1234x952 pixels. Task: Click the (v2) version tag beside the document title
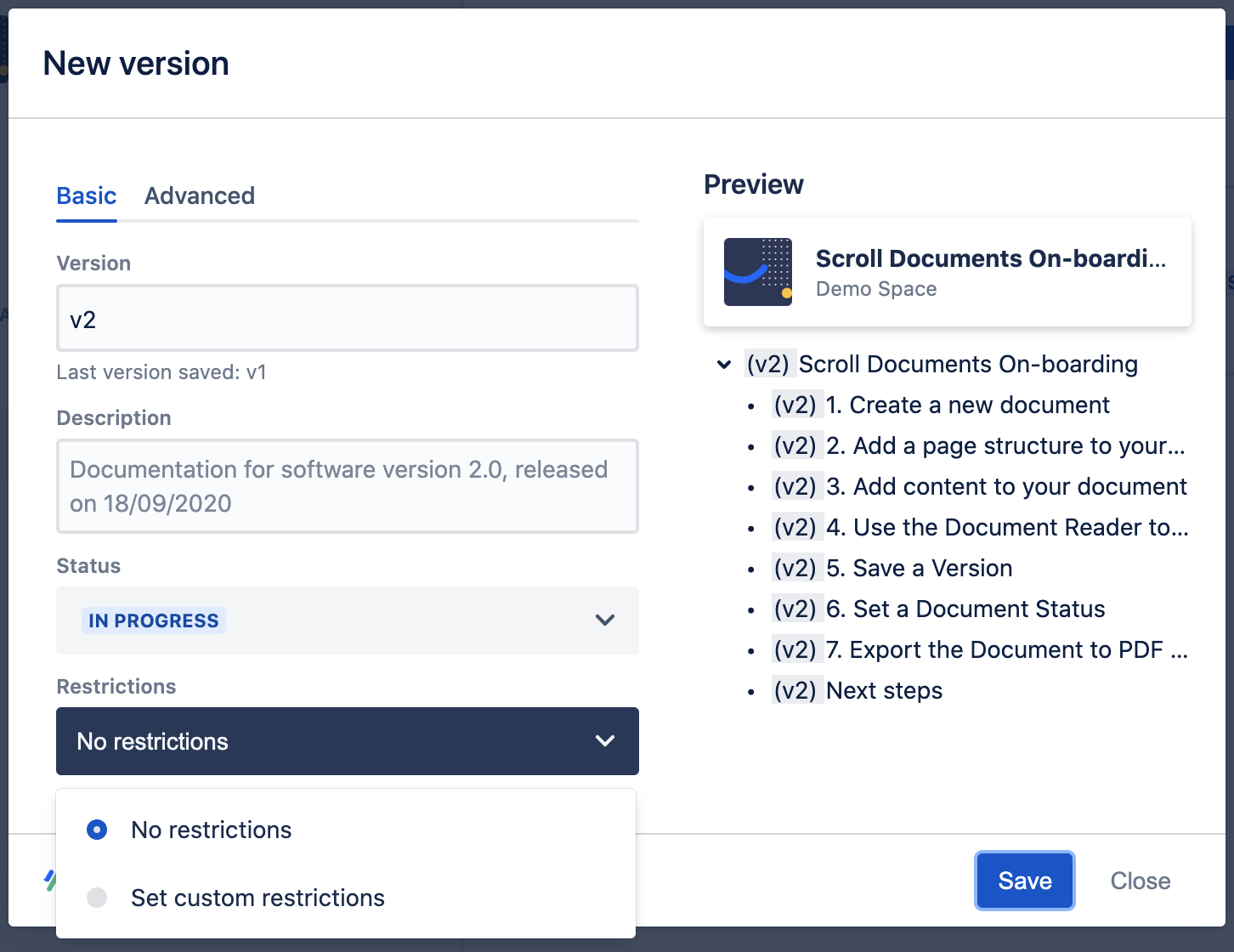pyautogui.click(x=770, y=364)
